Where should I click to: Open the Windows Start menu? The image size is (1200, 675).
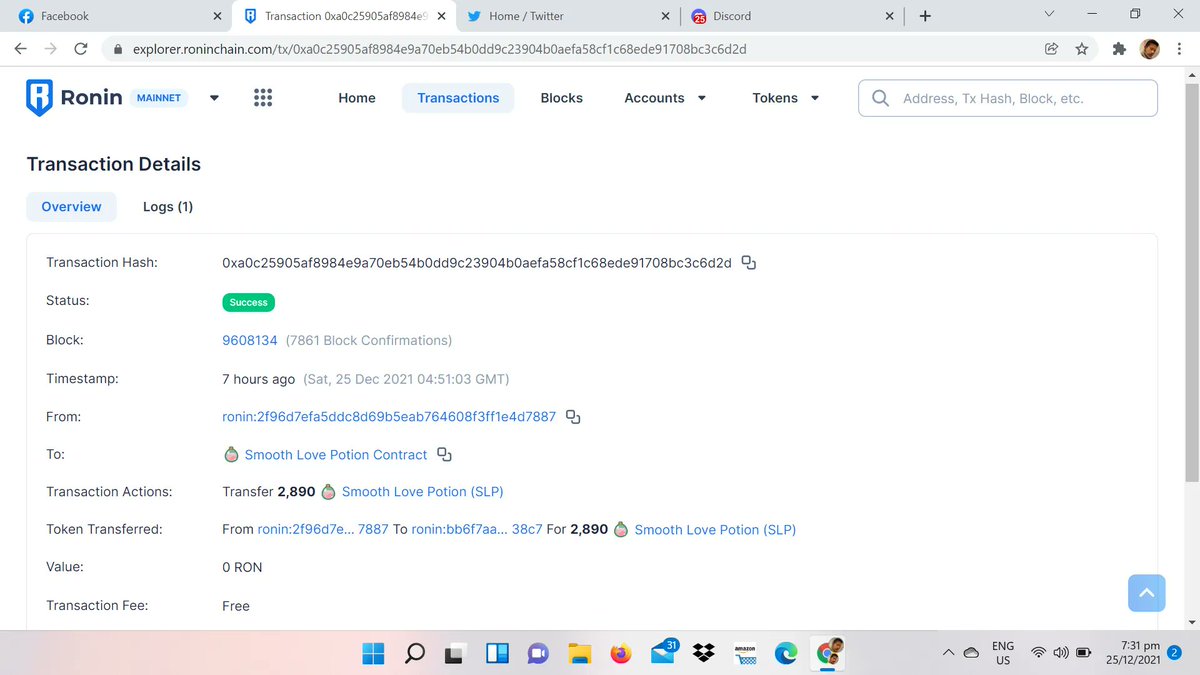point(373,654)
